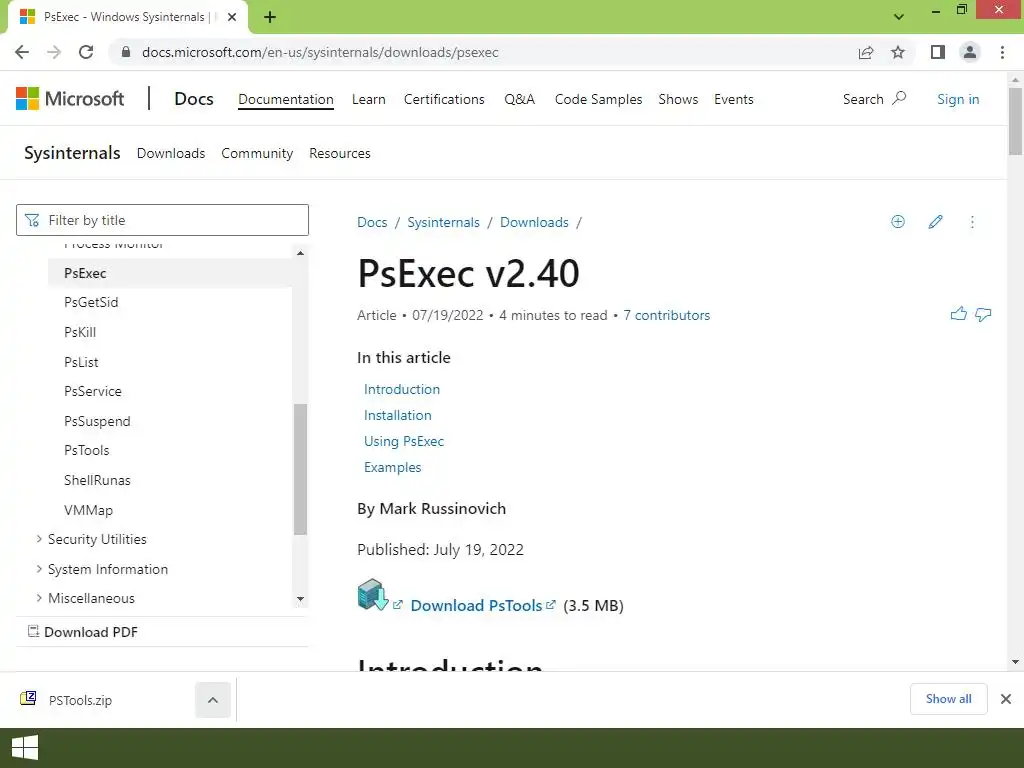Add article to collection with plus icon
This screenshot has width=1024, height=768.
pyautogui.click(x=898, y=221)
